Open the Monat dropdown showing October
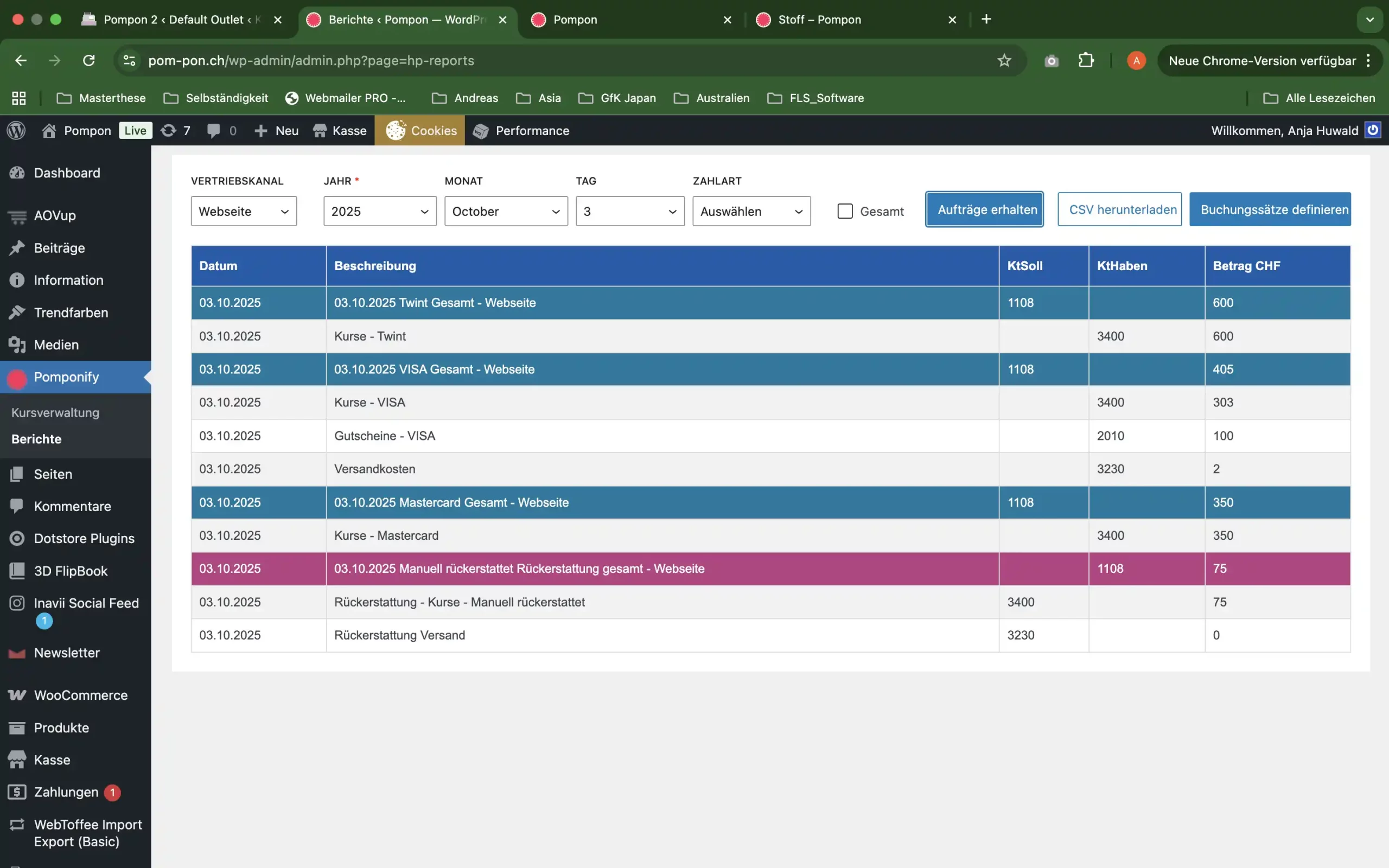 (x=506, y=211)
